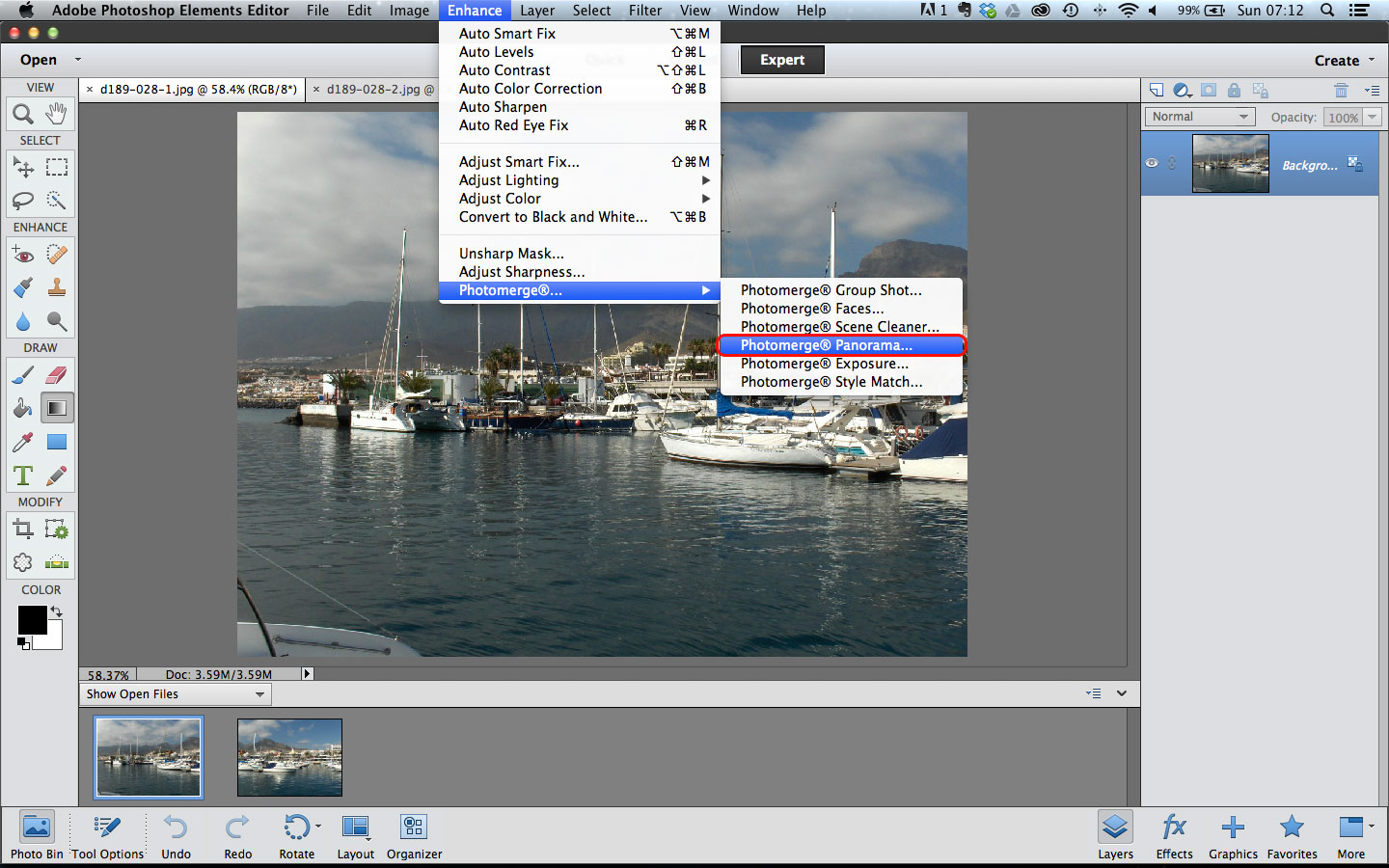Create a new layer in Layers panel
The height and width of the screenshot is (868, 1389).
coord(1156,91)
